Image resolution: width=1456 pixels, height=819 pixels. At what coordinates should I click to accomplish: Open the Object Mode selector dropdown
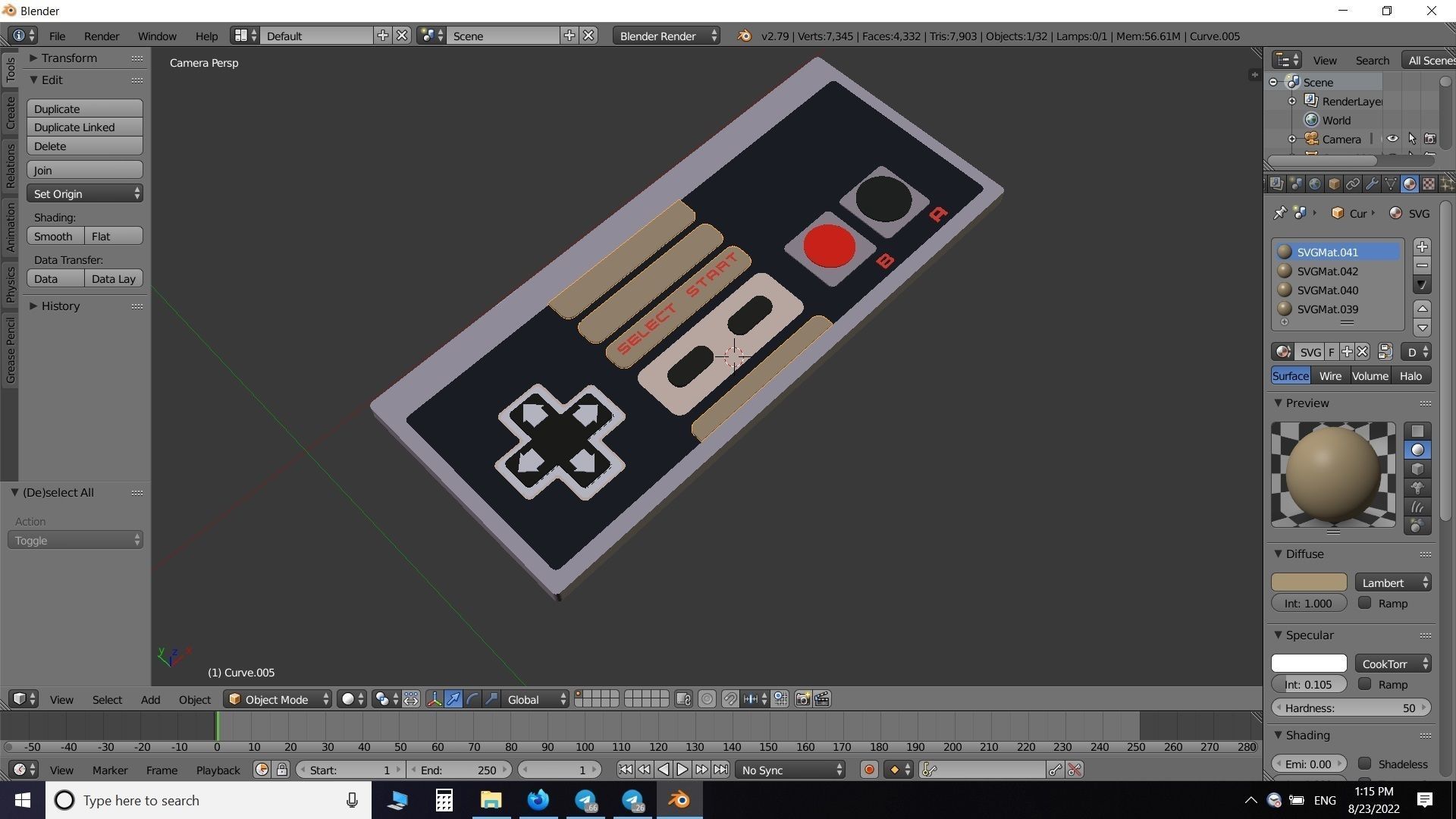278,699
